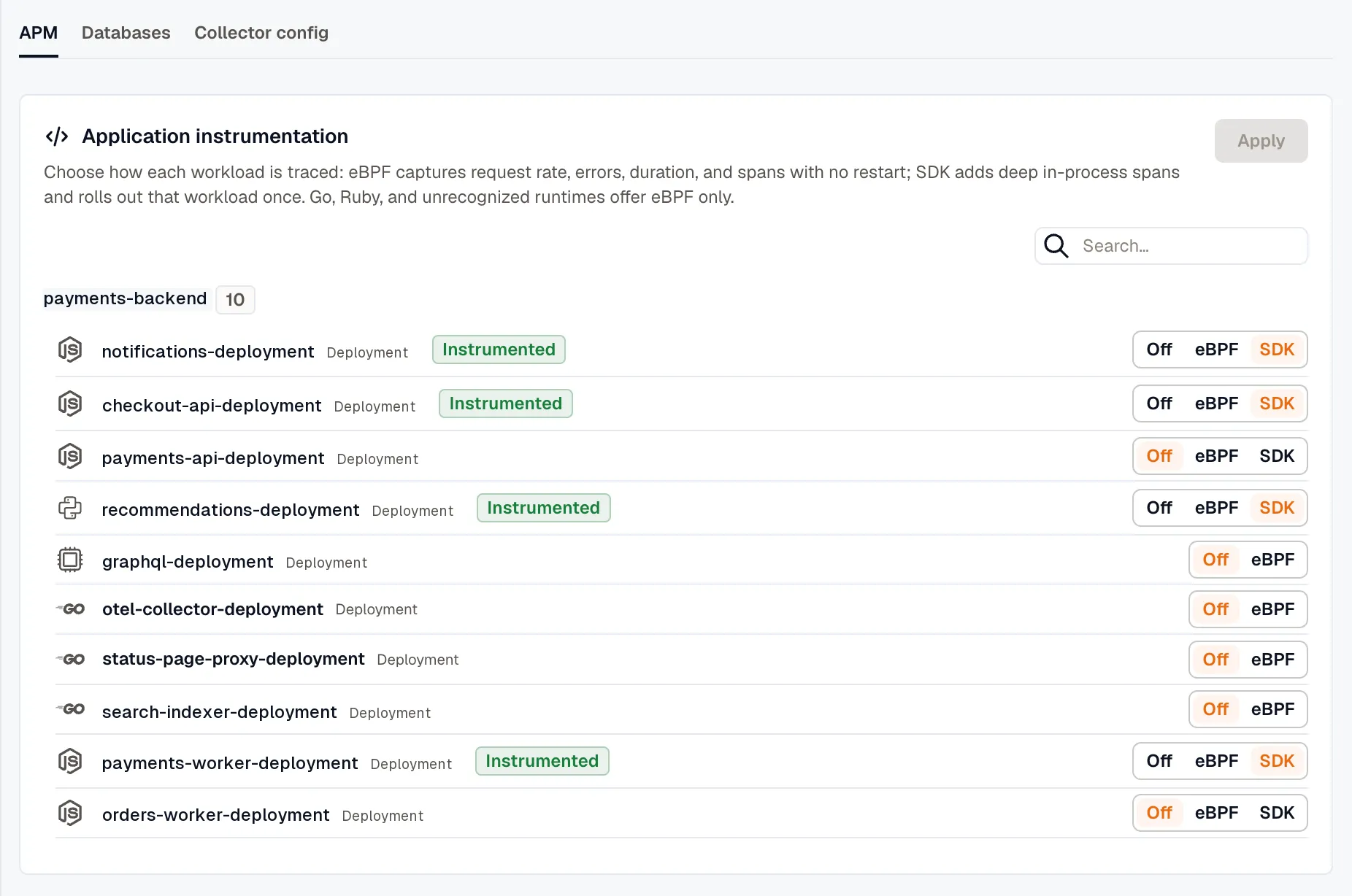Select SDK for notifications-deployment
Viewport: 1352px width, 896px height.
1277,349
